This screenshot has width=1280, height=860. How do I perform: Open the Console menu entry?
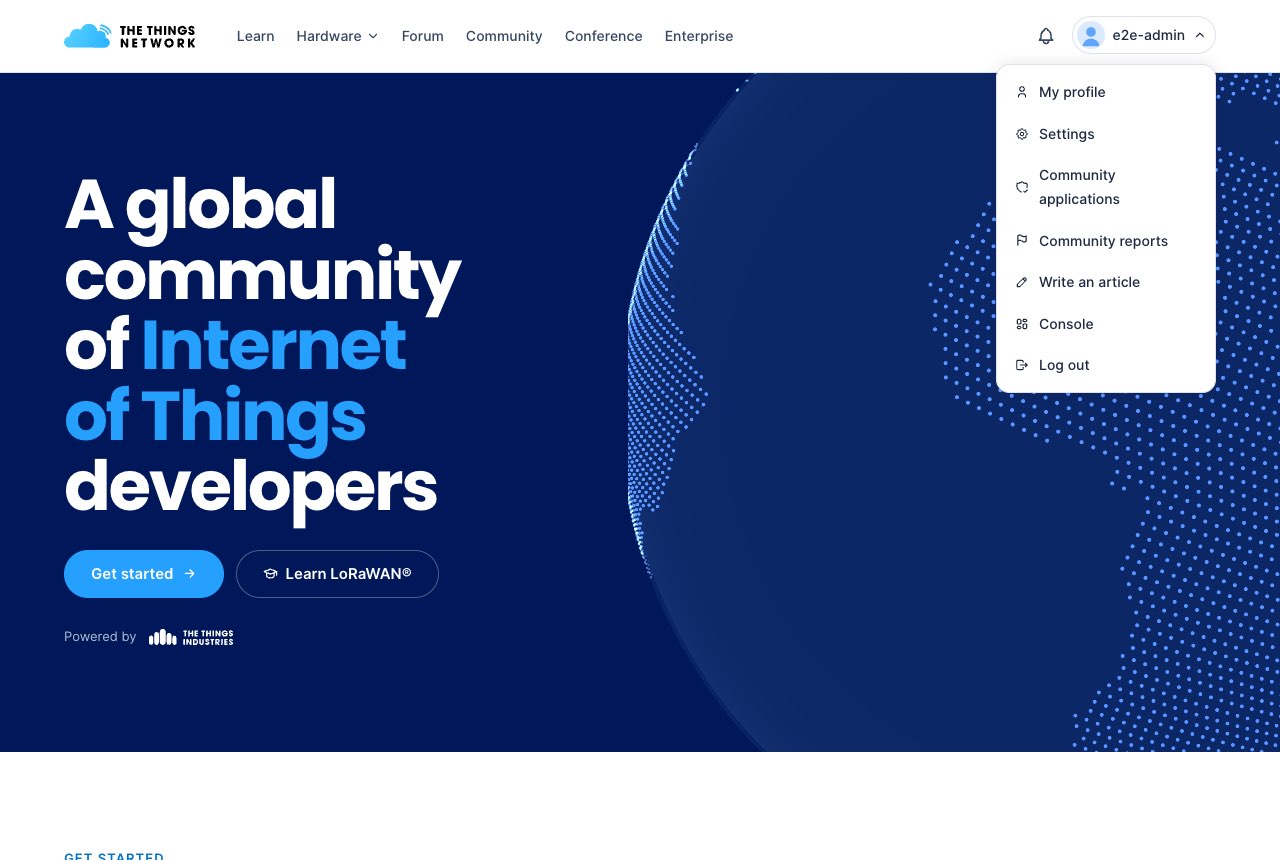(1106, 324)
